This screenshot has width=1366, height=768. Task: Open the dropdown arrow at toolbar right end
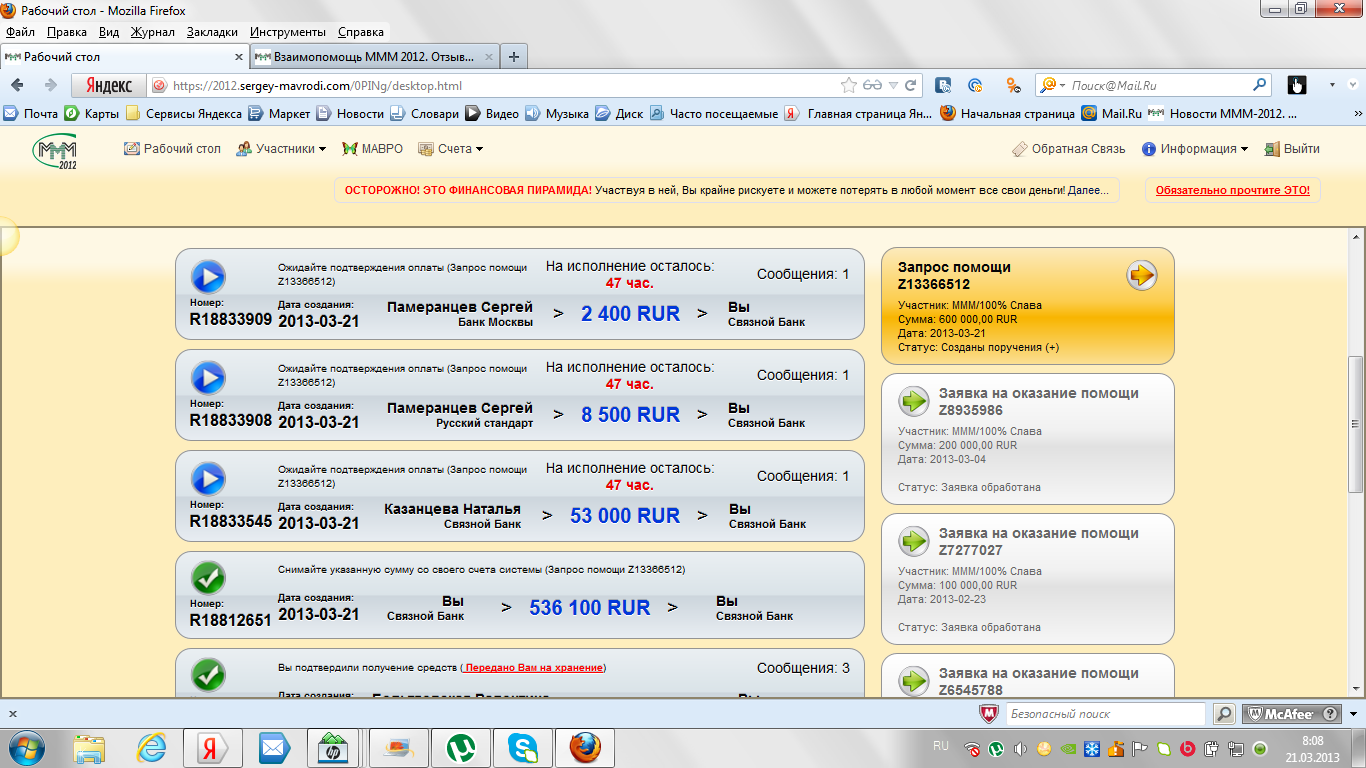click(x=1333, y=85)
